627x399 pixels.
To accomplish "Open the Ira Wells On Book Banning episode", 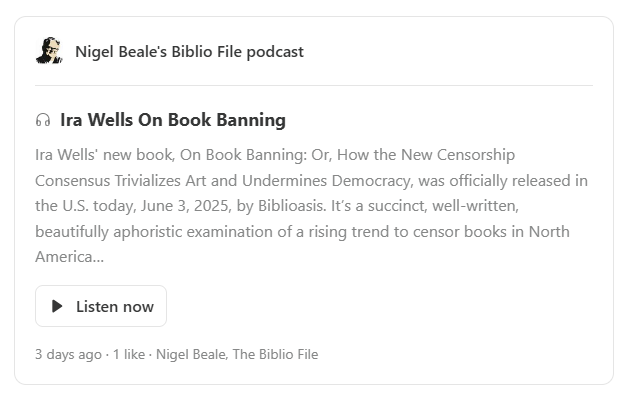I will (x=173, y=120).
